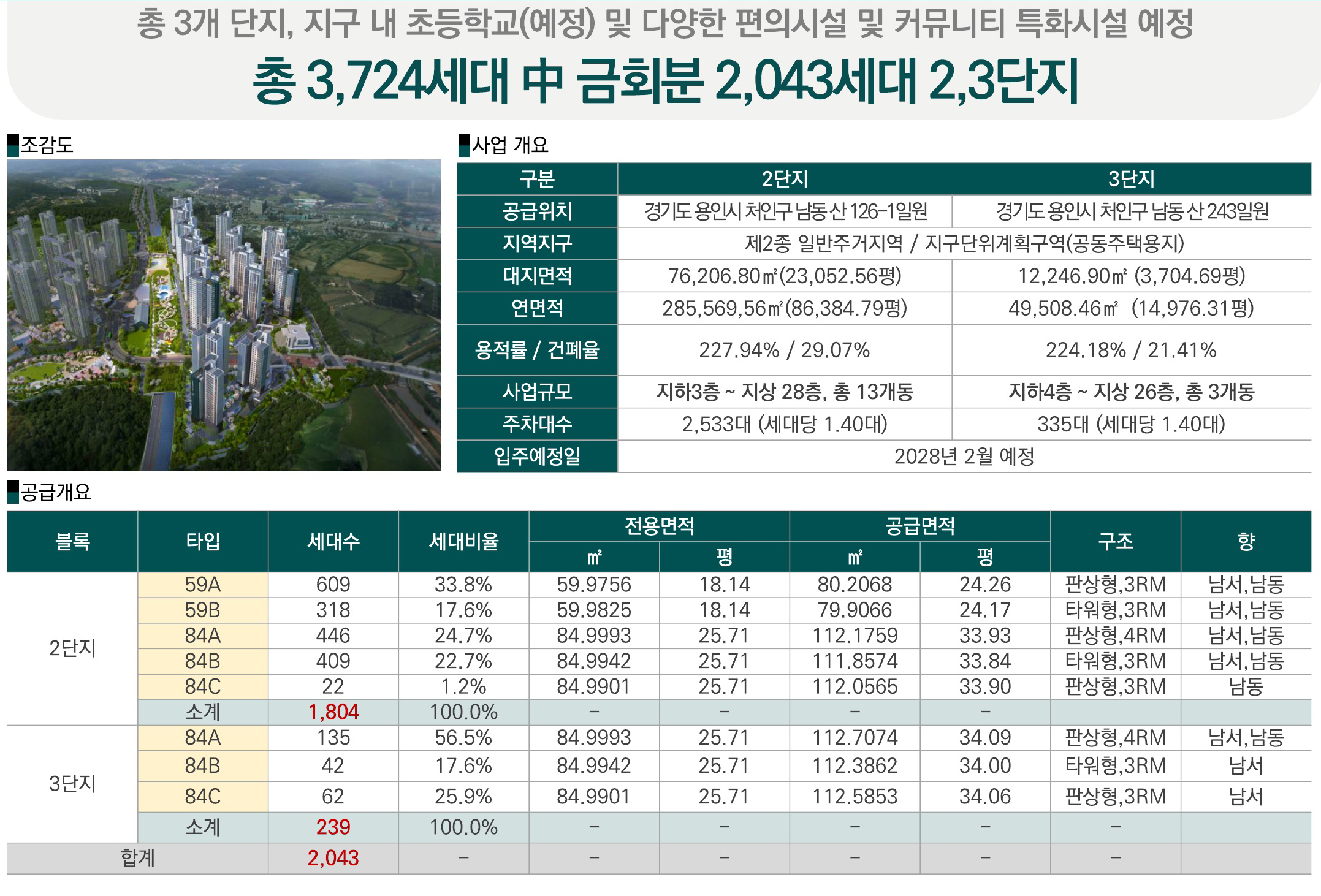Click the '3단지' block cell in supply table

(72, 784)
